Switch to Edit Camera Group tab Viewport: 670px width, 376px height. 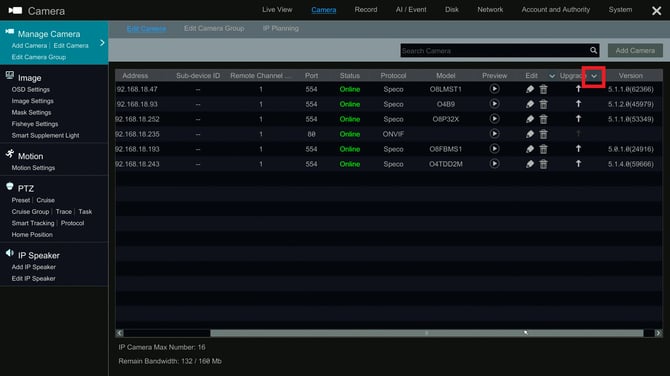[214, 28]
